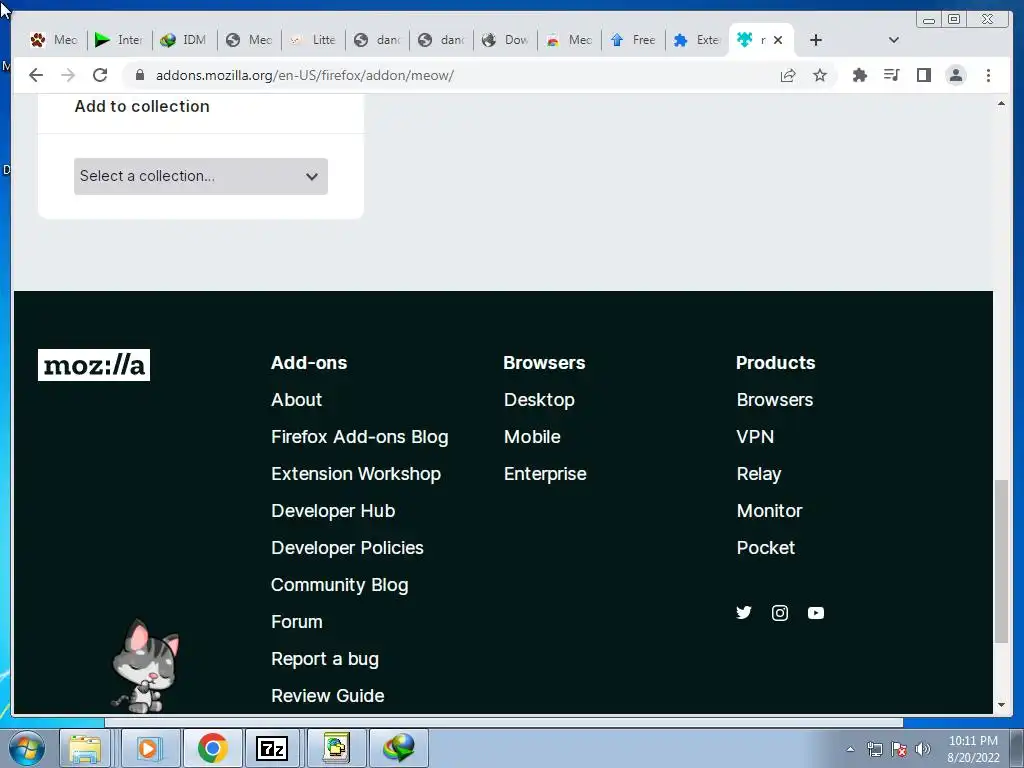Switch to the first Meo paw tab

[x=54, y=40]
